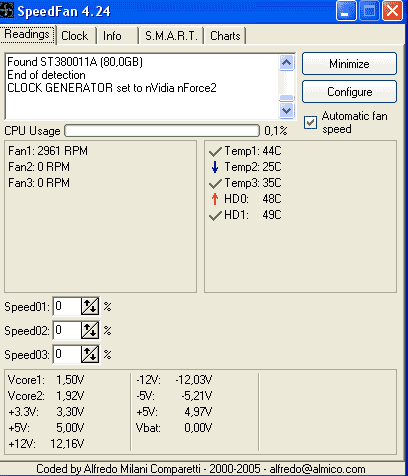Click the Speed02 up/down spinner arrows
Viewport: 408px width, 476px height.
pos(90,330)
